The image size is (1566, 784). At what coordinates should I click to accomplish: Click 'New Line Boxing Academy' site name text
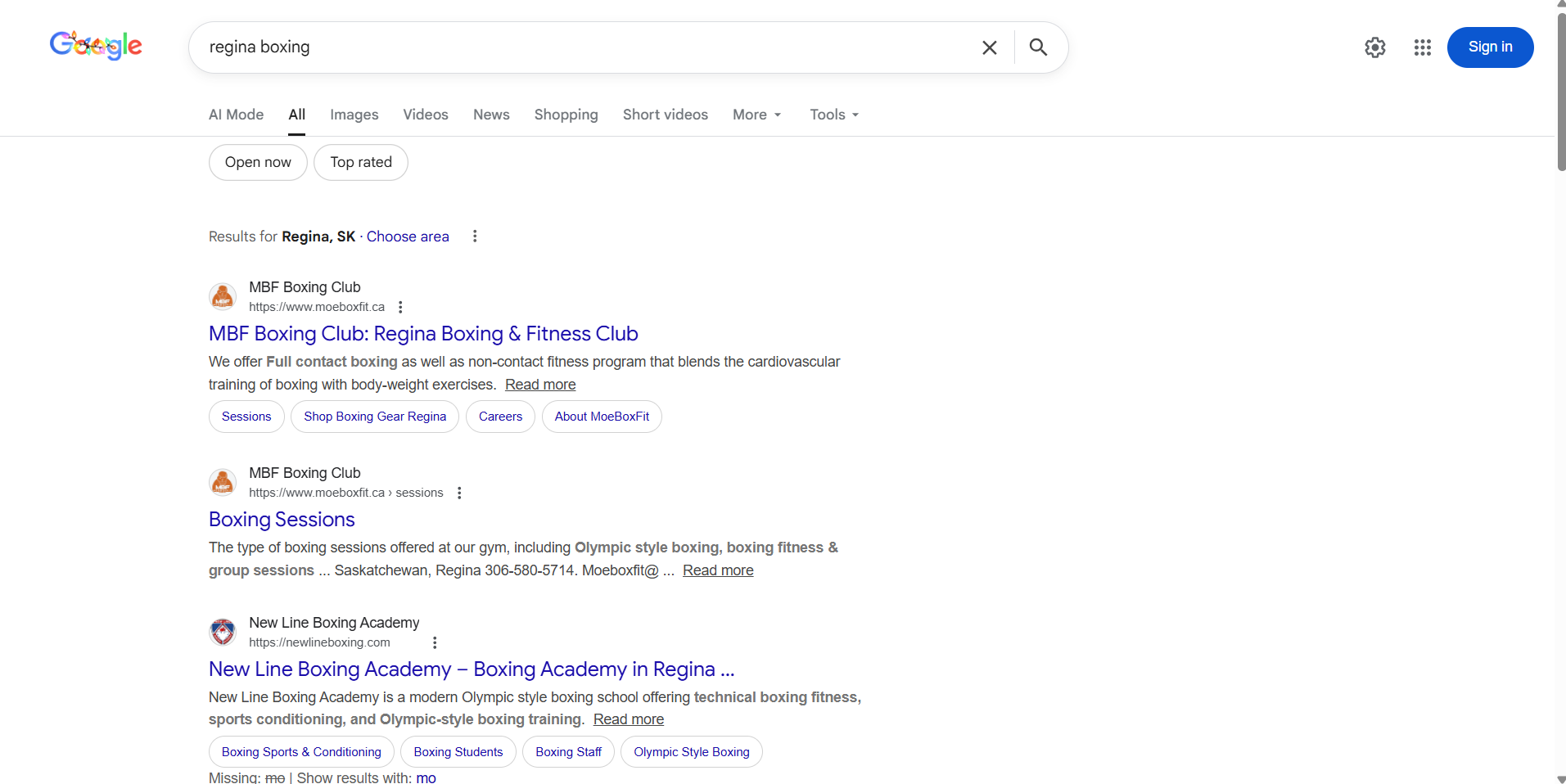click(334, 623)
